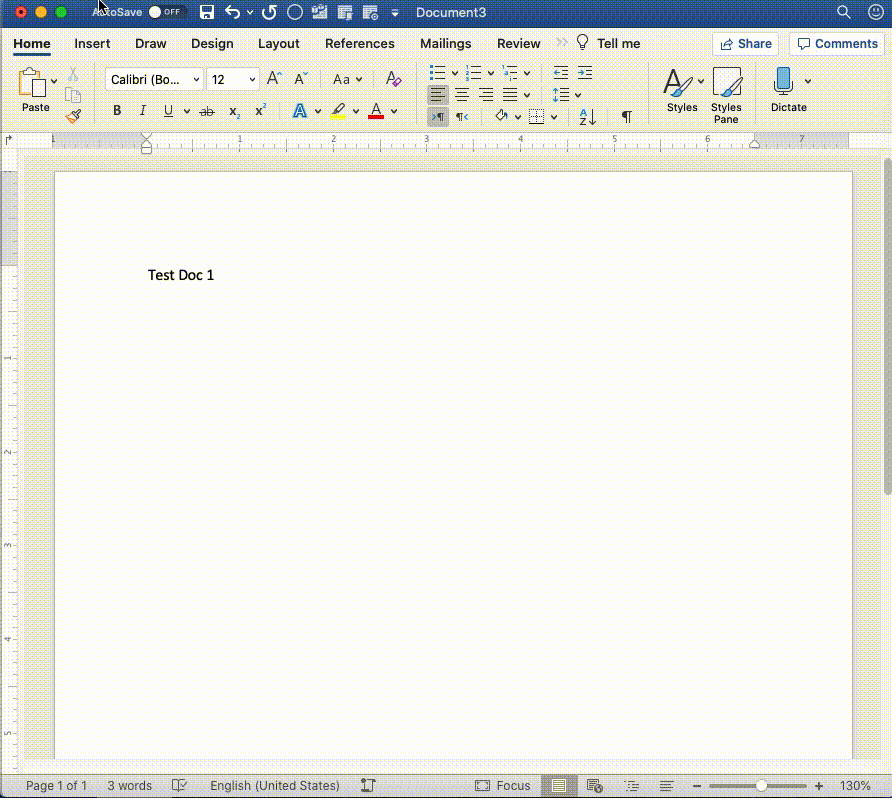The width and height of the screenshot is (892, 798).
Task: Open the Styles Pane
Action: point(726,95)
